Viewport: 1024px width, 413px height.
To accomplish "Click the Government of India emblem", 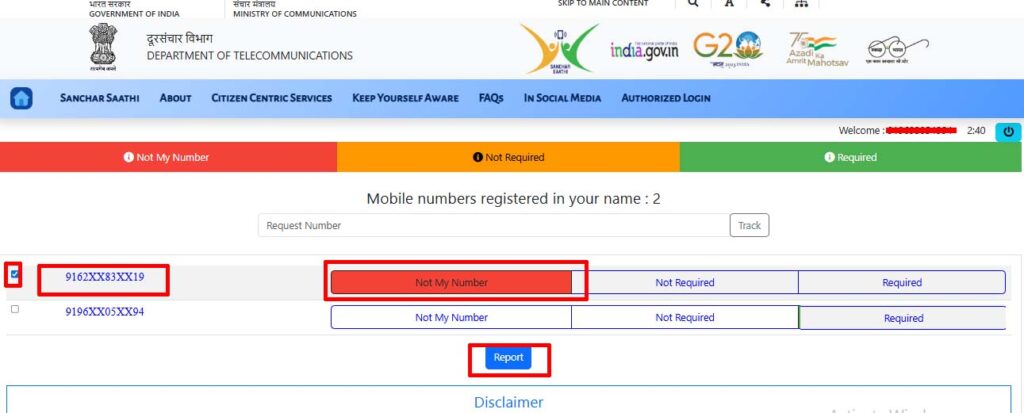I will tap(103, 47).
